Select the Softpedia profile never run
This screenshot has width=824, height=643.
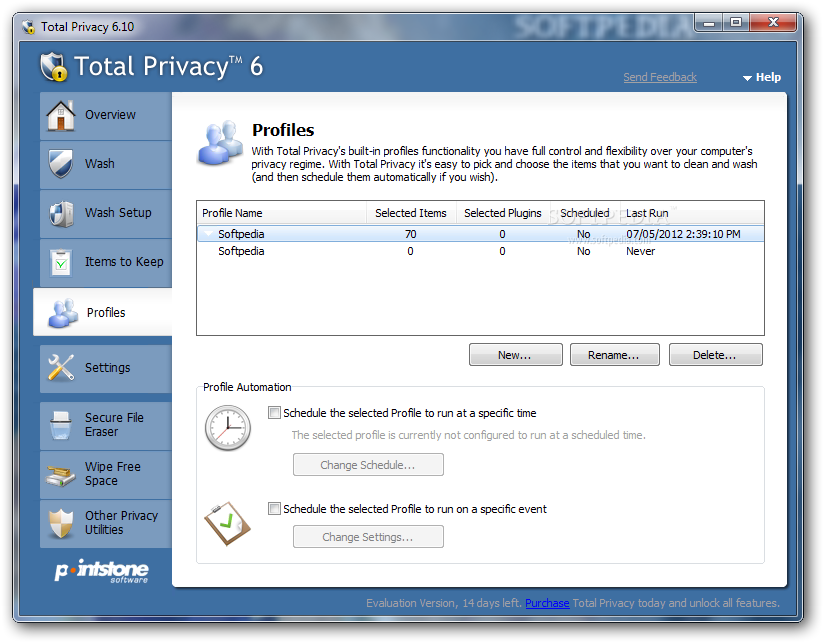[x=480, y=251]
